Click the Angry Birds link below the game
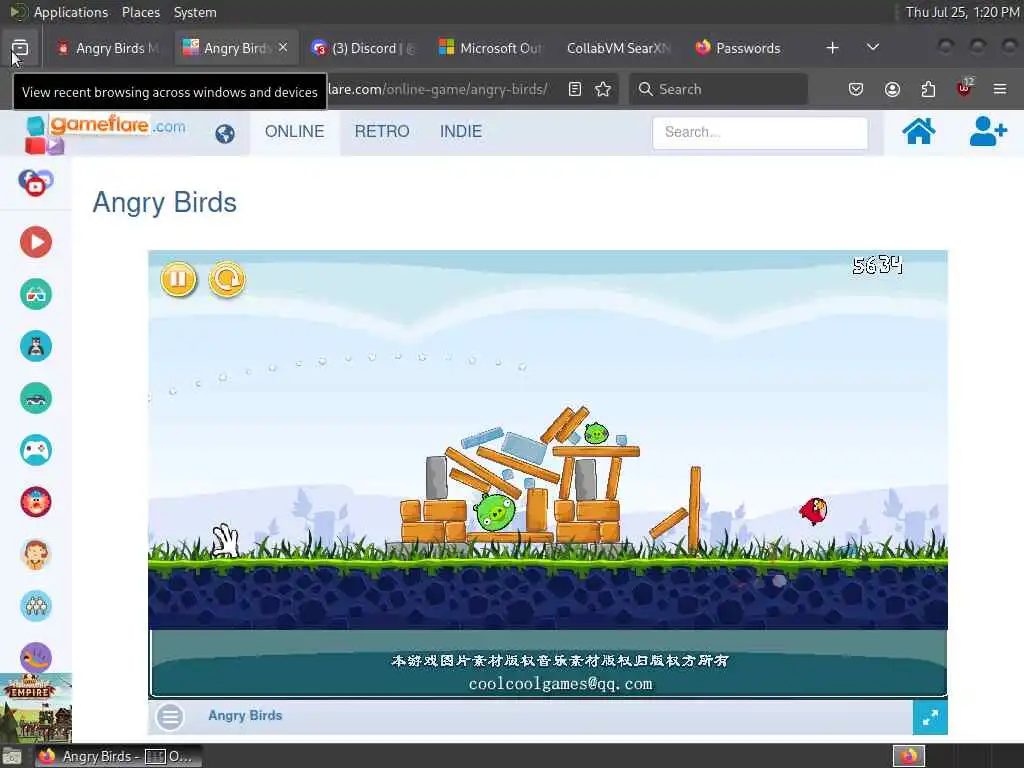This screenshot has height=768, width=1024. (245, 716)
